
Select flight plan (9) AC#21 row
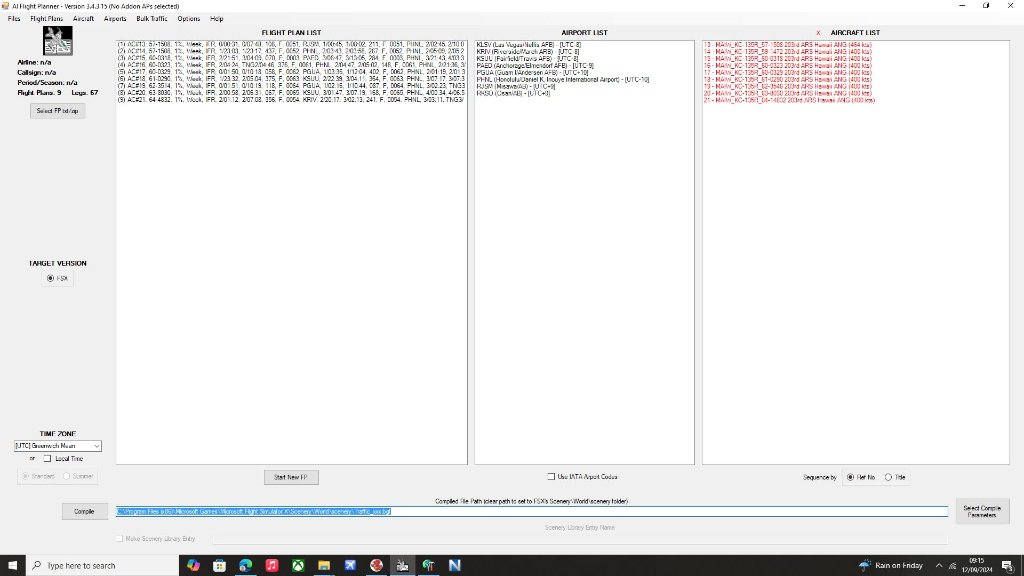click(291, 100)
